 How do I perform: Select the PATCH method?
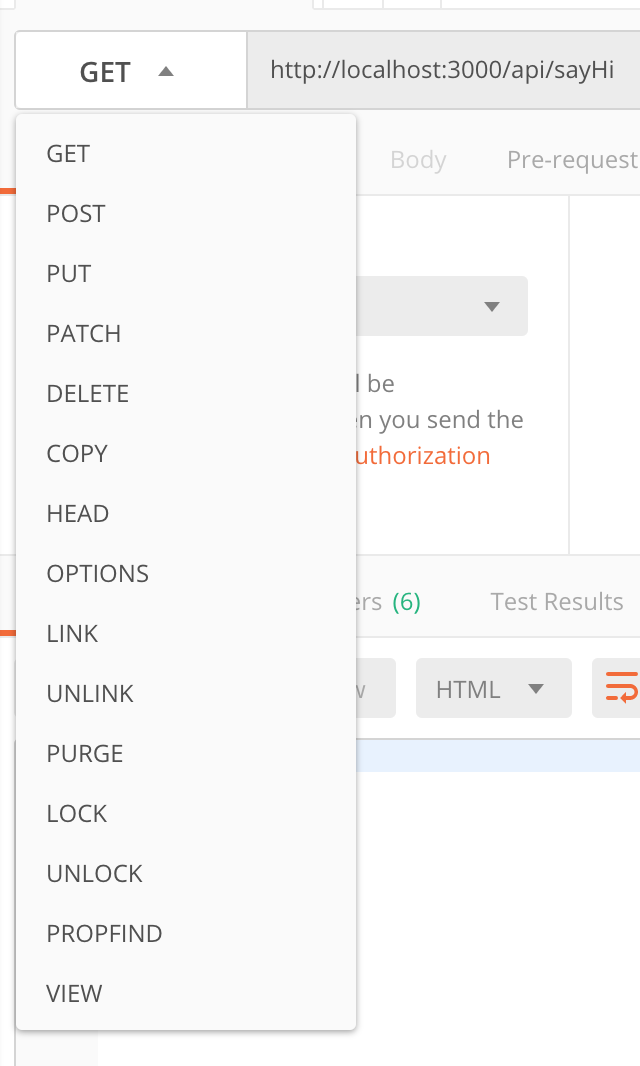pyautogui.click(x=83, y=333)
